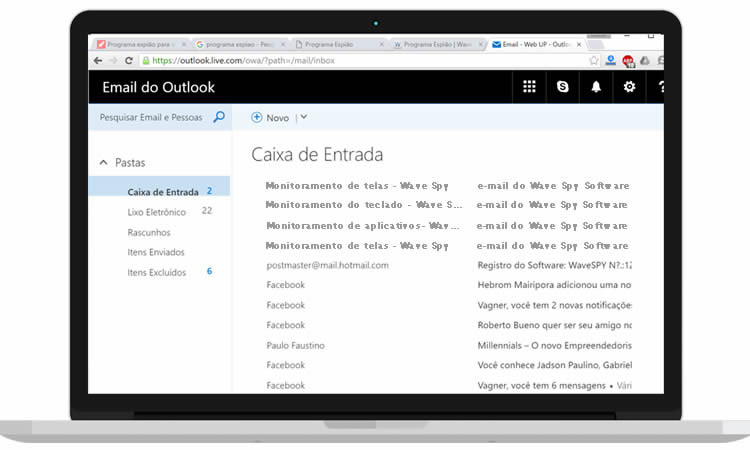This screenshot has width=750, height=450.
Task: Open the Itens Enviados folder
Action: coord(156,252)
